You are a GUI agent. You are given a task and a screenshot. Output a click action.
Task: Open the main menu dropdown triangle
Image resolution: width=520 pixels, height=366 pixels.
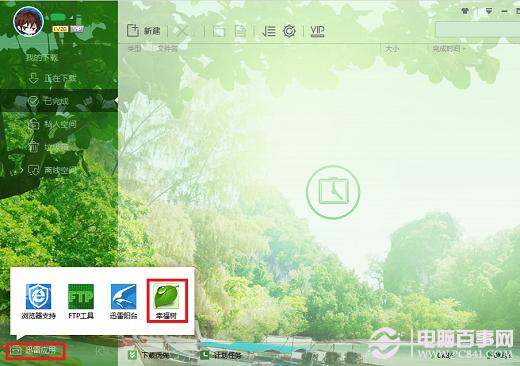(489, 11)
